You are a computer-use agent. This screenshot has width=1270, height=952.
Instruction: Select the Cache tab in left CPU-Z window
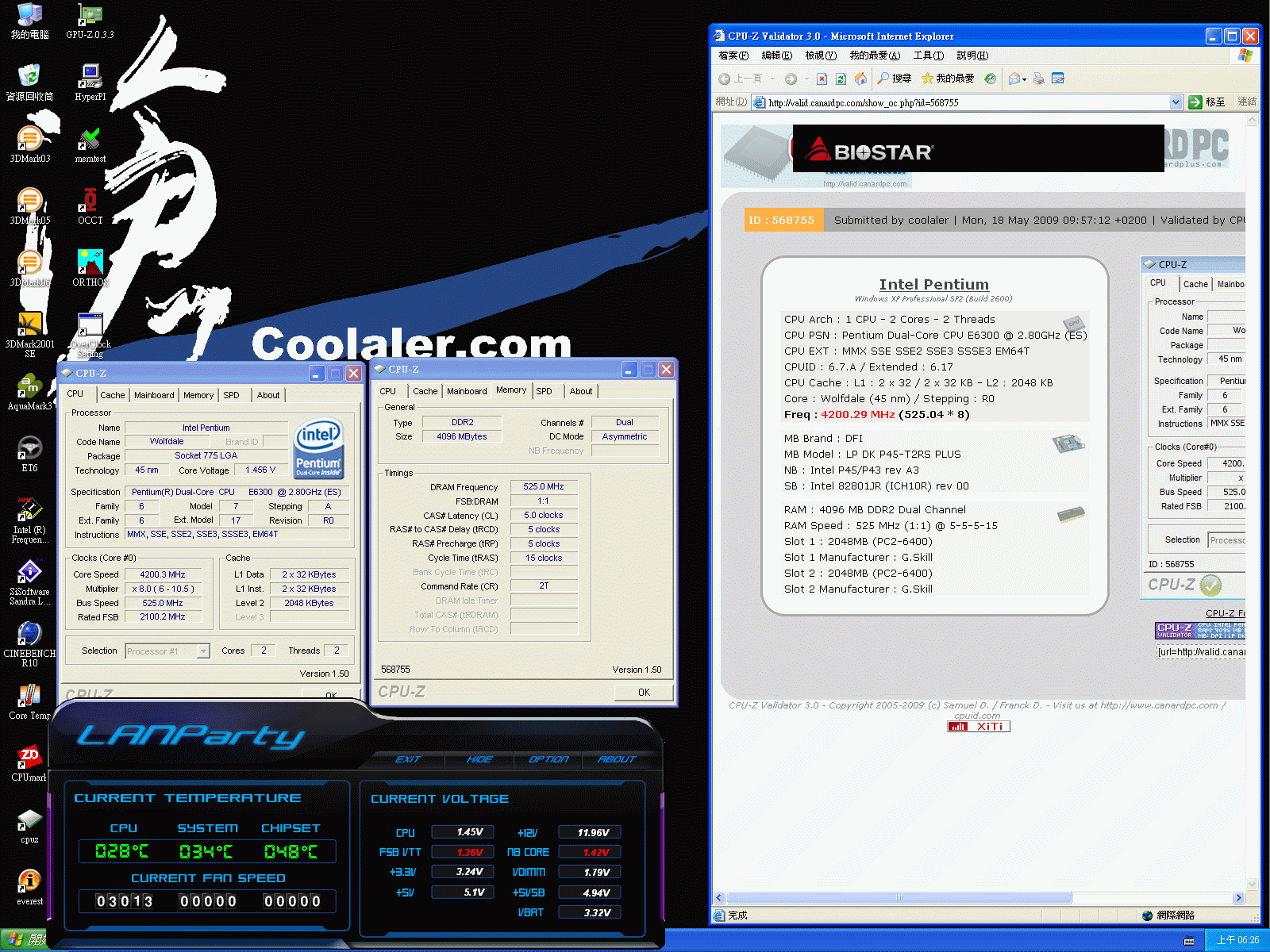click(x=112, y=395)
